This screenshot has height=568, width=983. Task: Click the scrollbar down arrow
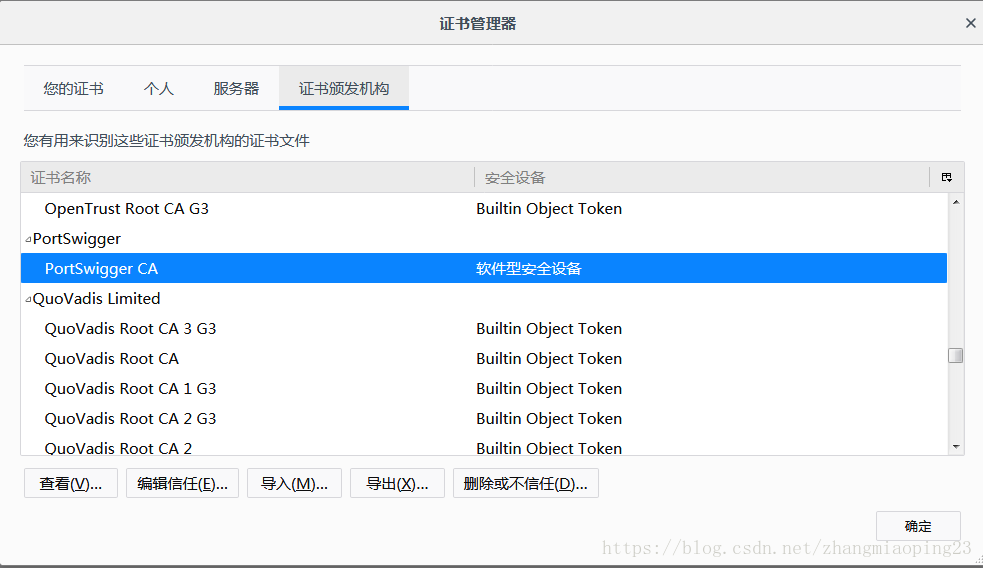tap(955, 446)
